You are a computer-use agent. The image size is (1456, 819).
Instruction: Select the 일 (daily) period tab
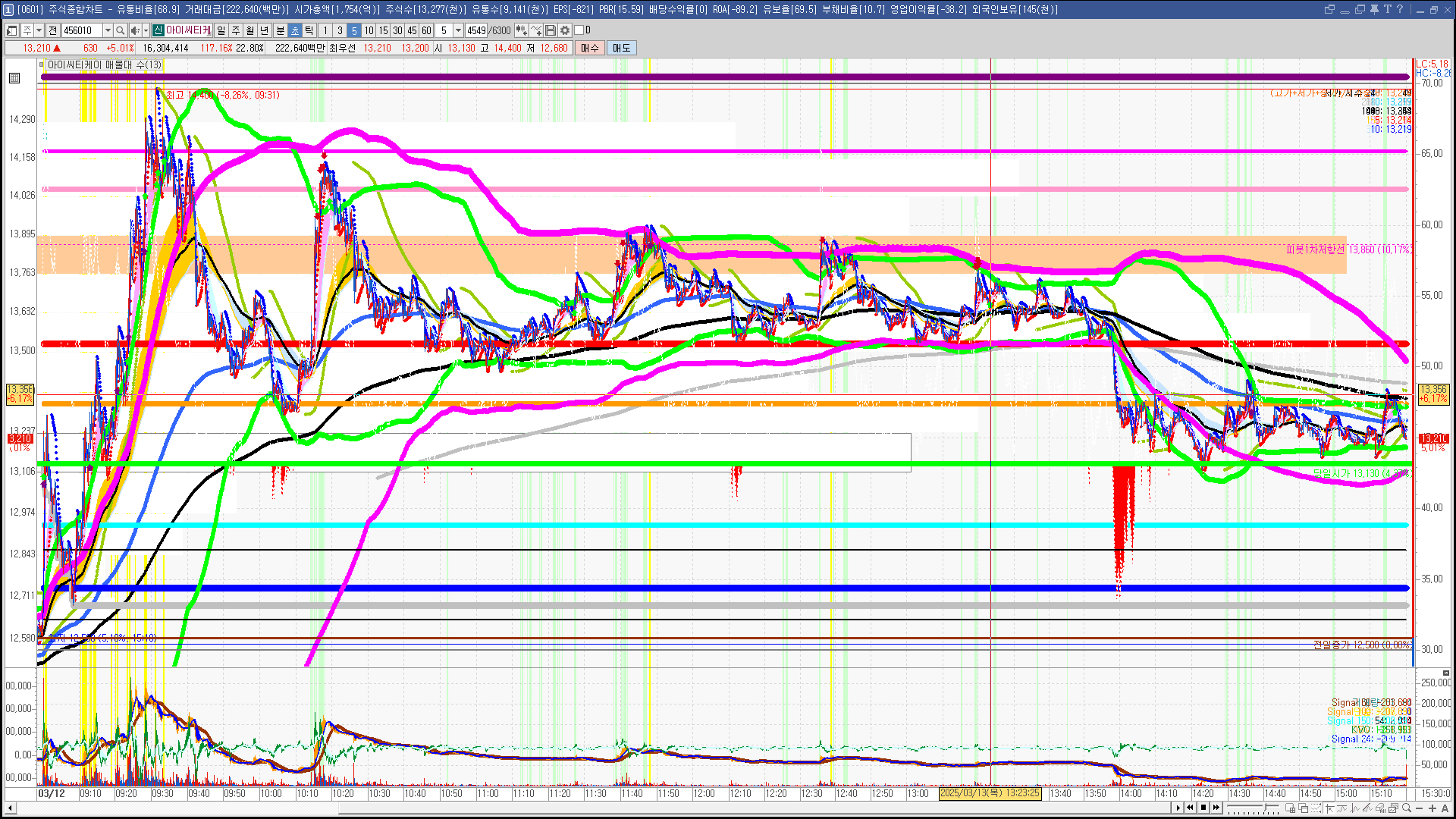click(x=221, y=30)
